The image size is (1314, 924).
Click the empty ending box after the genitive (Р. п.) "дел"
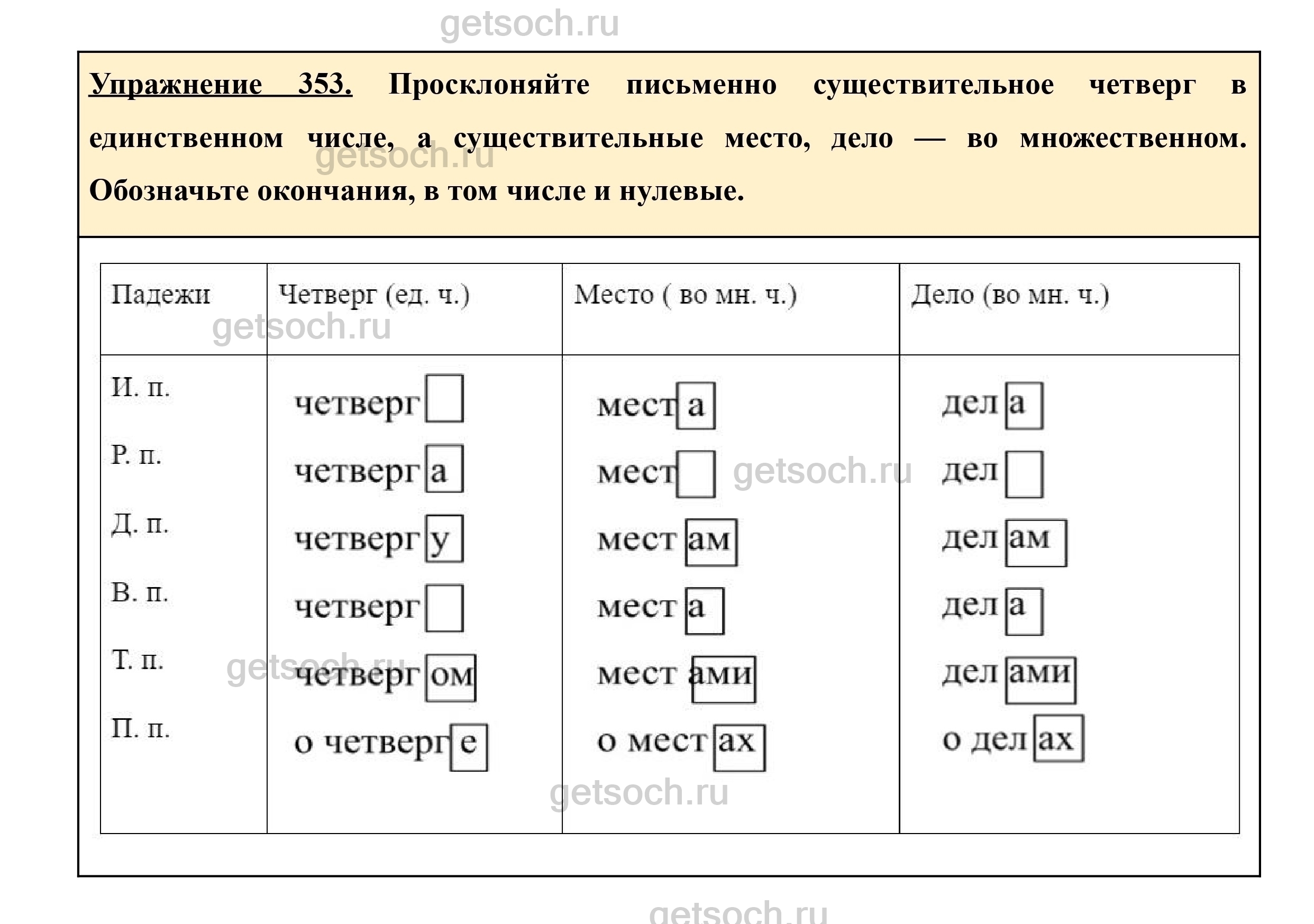coord(1024,474)
